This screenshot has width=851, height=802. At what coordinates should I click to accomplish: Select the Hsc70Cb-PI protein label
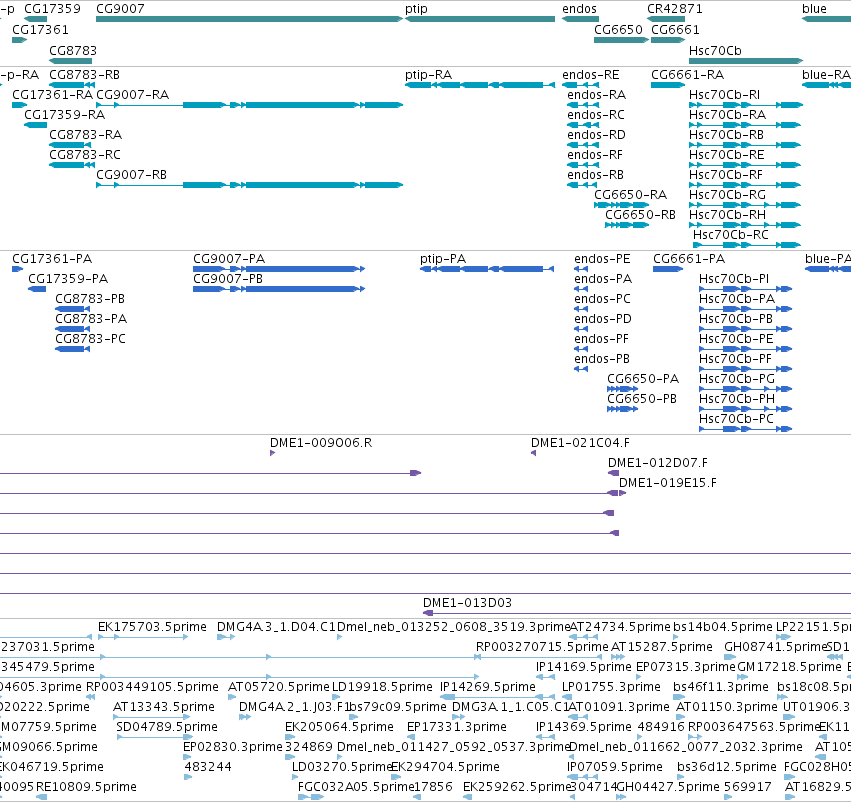734,278
